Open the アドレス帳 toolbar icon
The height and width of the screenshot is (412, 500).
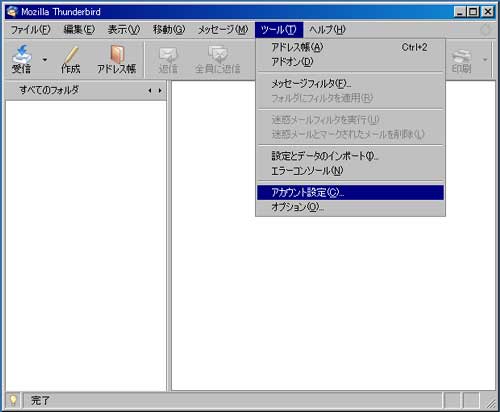point(117,59)
